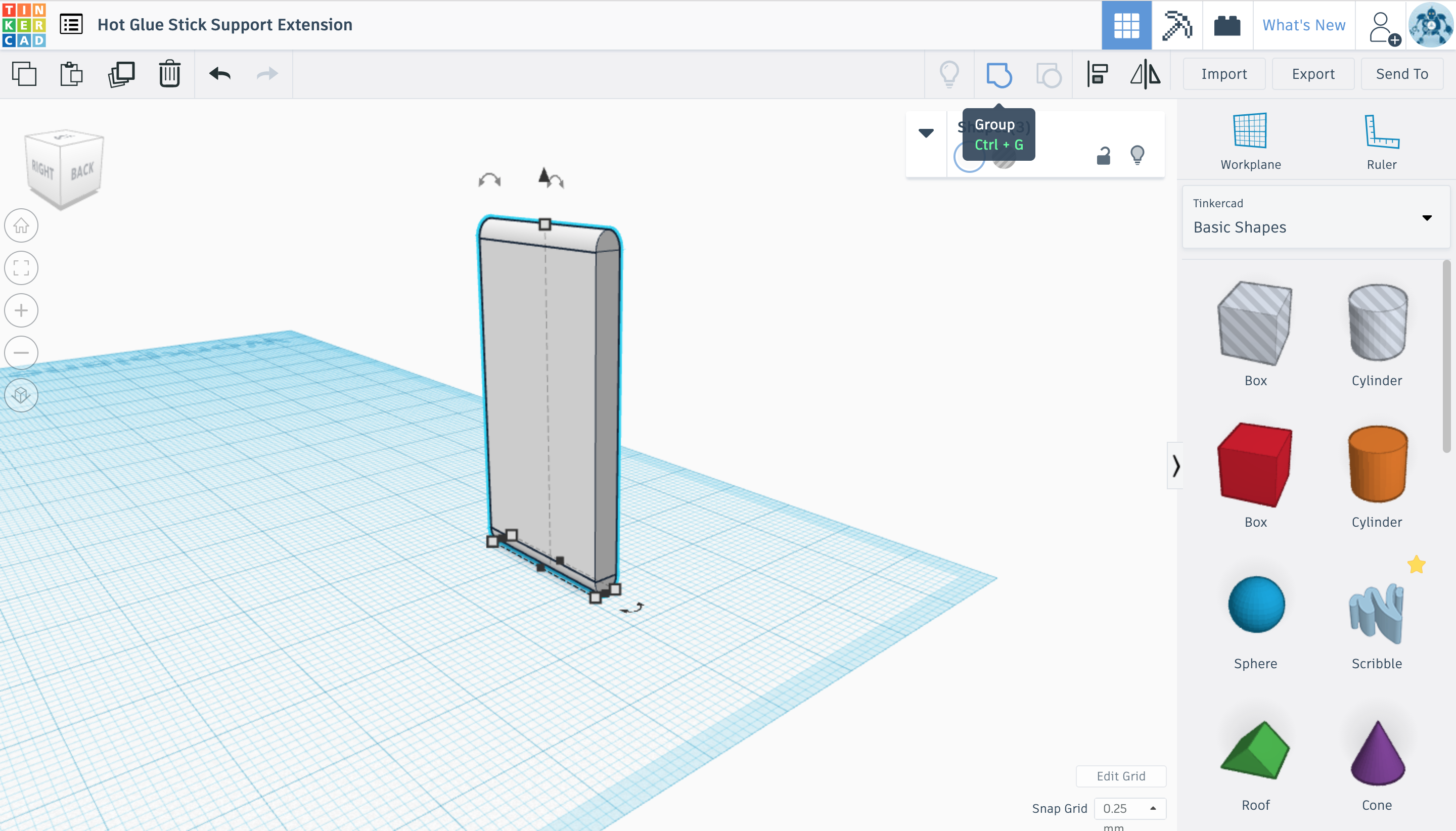This screenshot has height=831, width=1456.
Task: Click the Group shapes icon
Action: click(998, 74)
